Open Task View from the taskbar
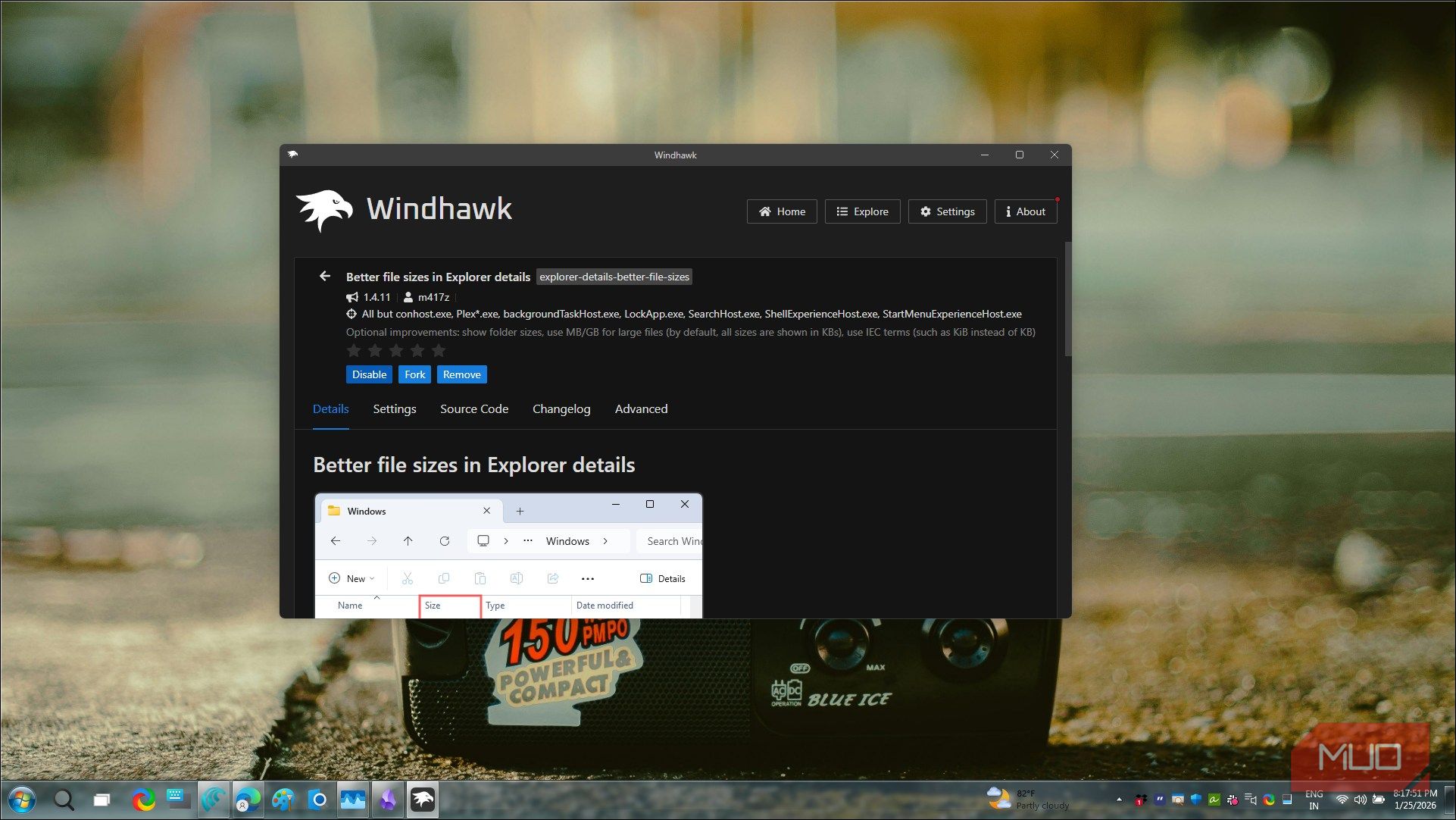Viewport: 1456px width, 820px height. [102, 800]
